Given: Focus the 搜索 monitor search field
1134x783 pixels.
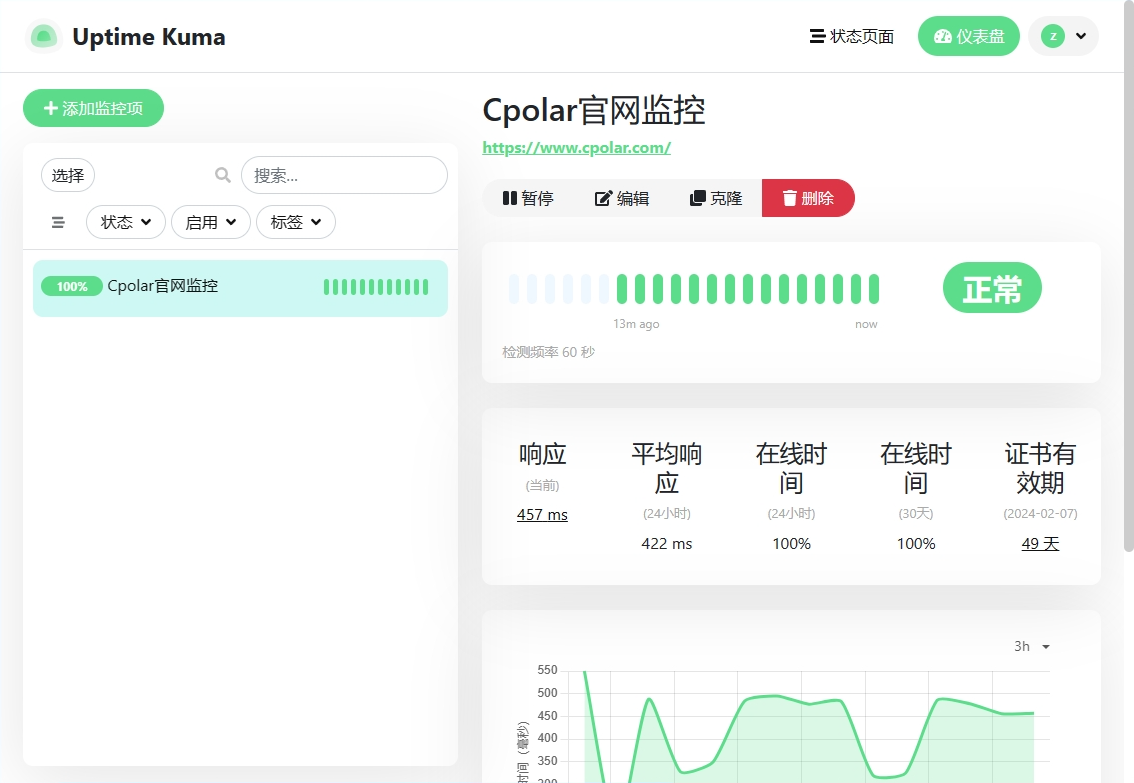Looking at the screenshot, I should (x=344, y=175).
